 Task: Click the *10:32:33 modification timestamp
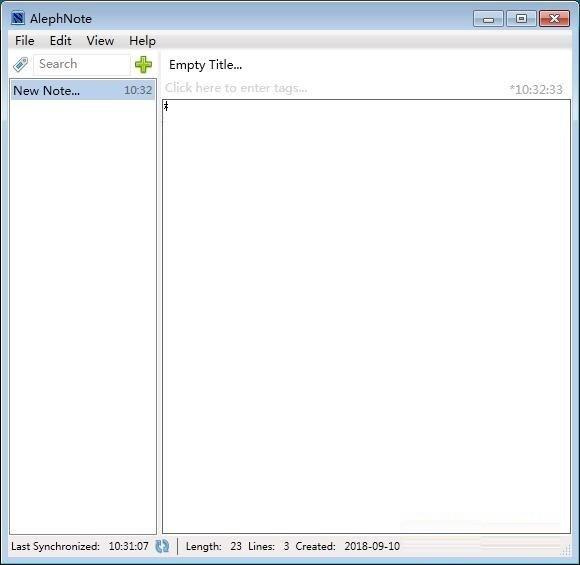coord(536,89)
